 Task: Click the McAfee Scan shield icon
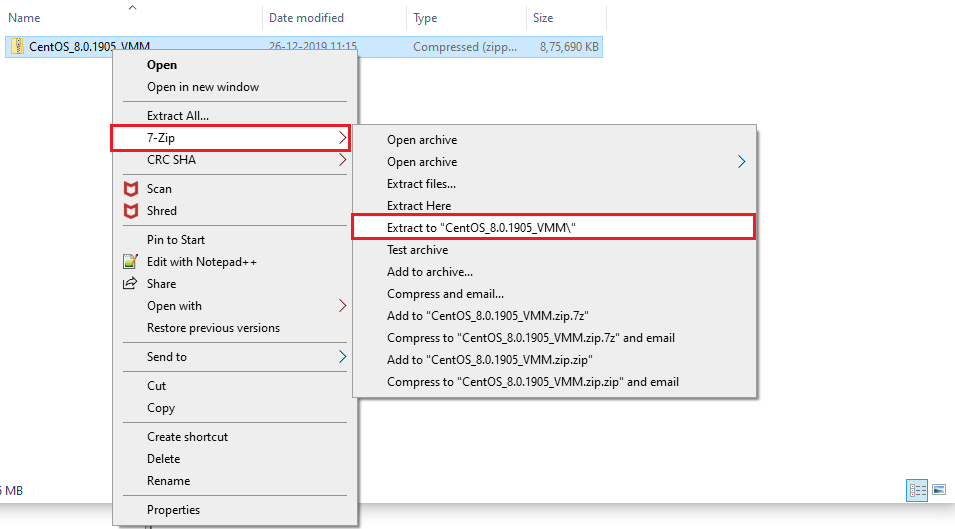coord(130,189)
